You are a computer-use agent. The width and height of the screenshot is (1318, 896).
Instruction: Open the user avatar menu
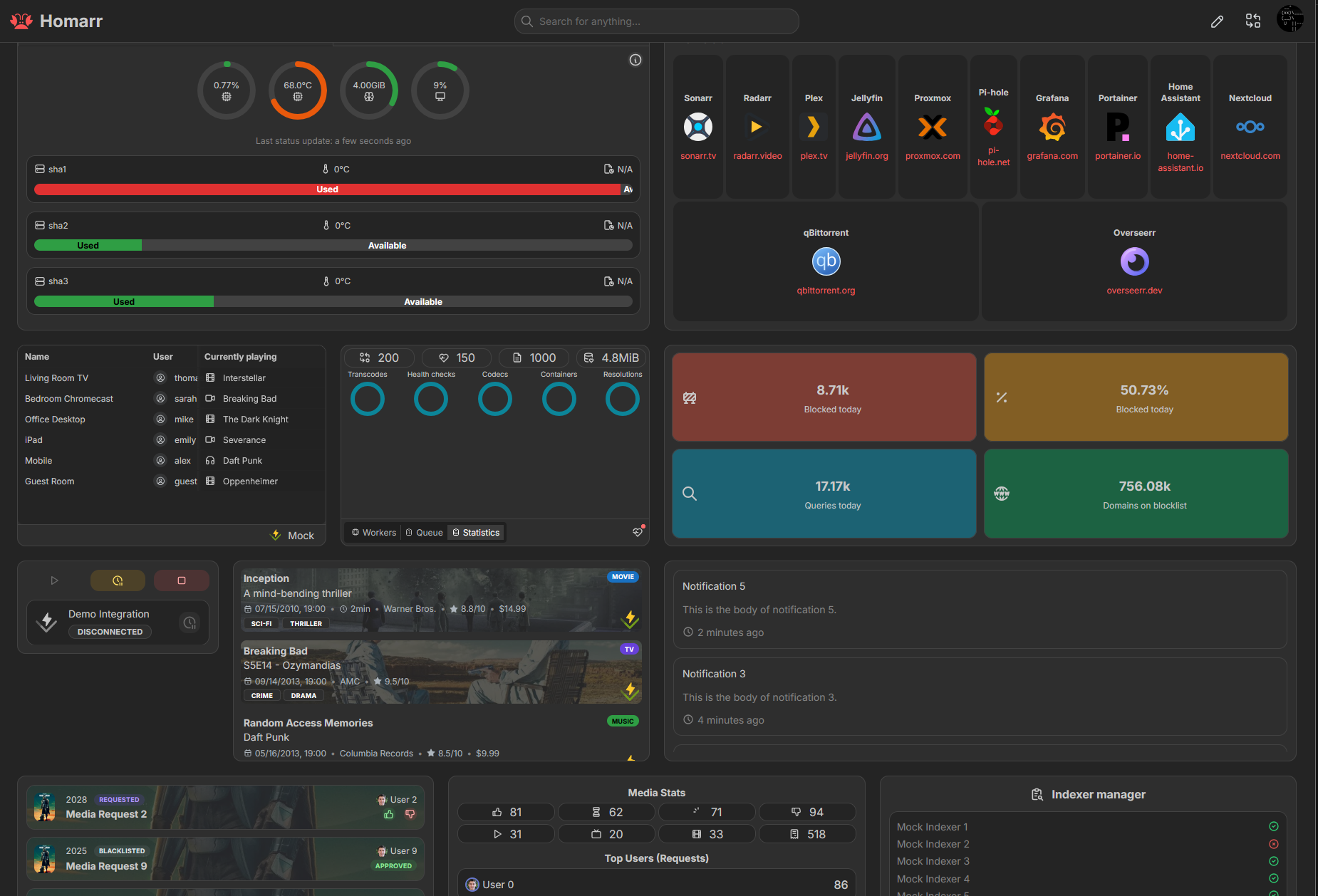[x=1290, y=19]
